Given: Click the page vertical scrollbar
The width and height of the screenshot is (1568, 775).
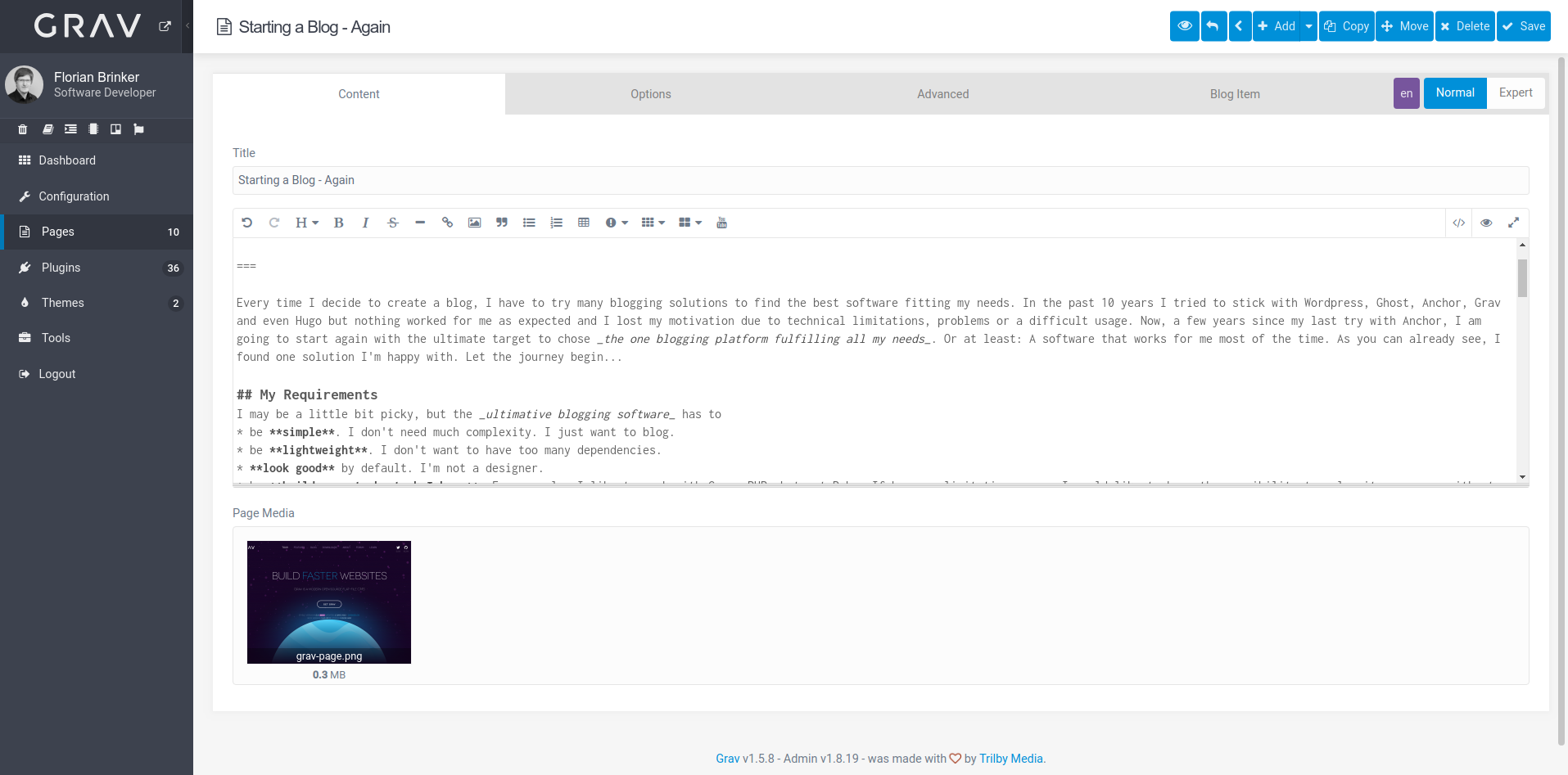Looking at the screenshot, I should 1562,401.
